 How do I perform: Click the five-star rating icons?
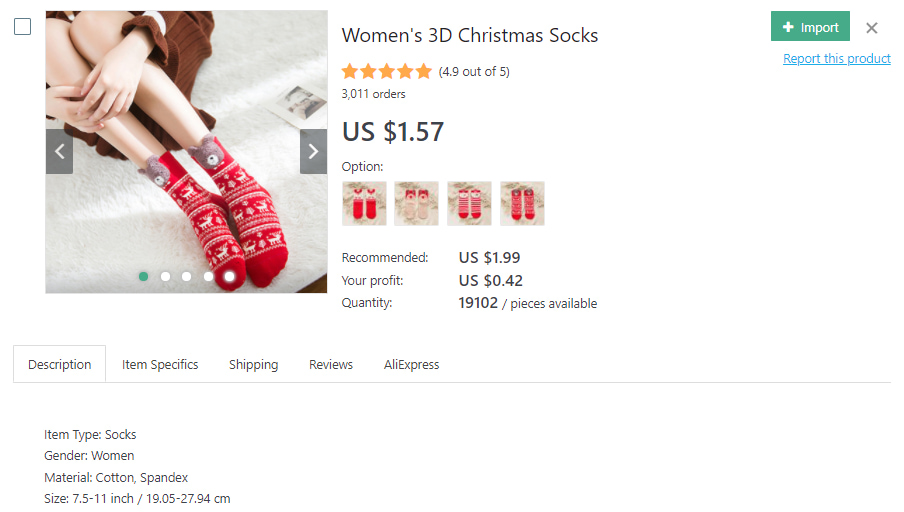point(386,71)
